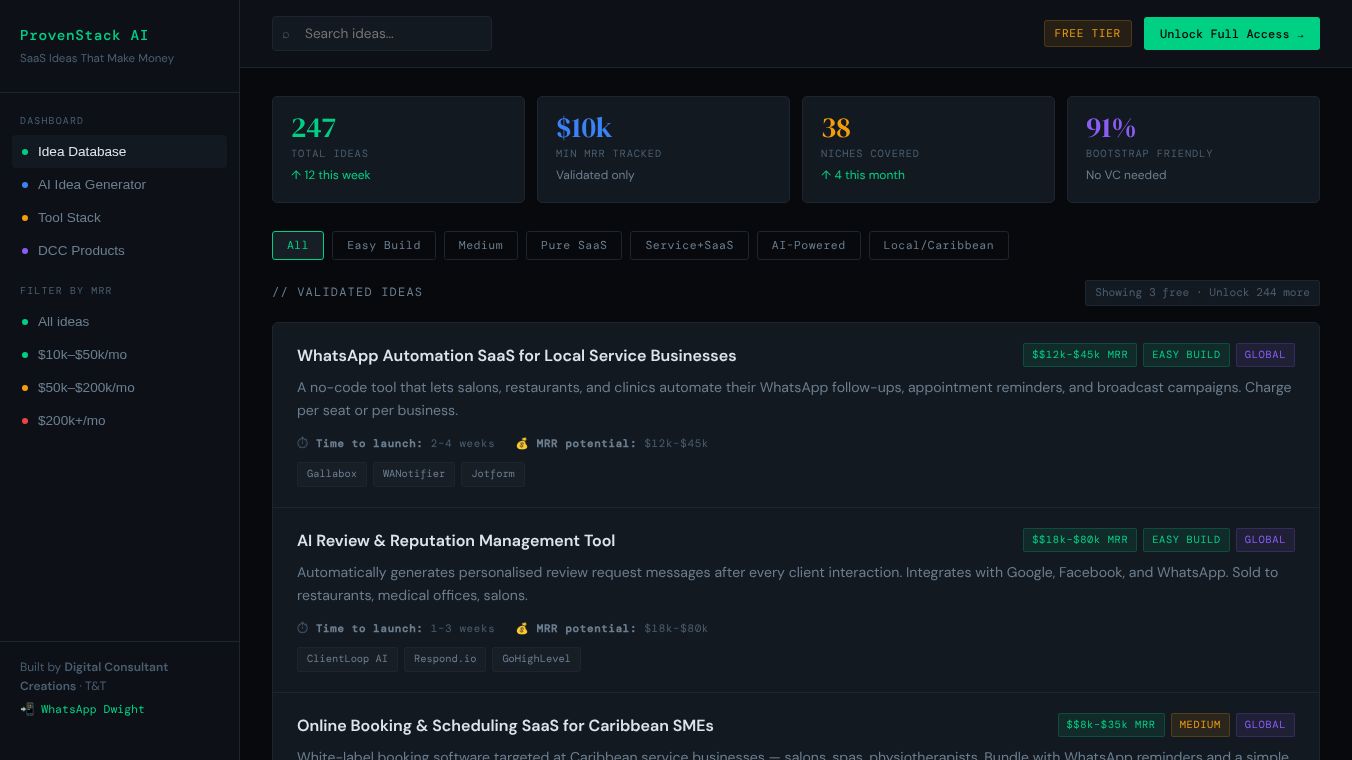Click GLOBAL badge on WhatsApp Automation card
Image resolution: width=1352 pixels, height=760 pixels.
(1265, 355)
